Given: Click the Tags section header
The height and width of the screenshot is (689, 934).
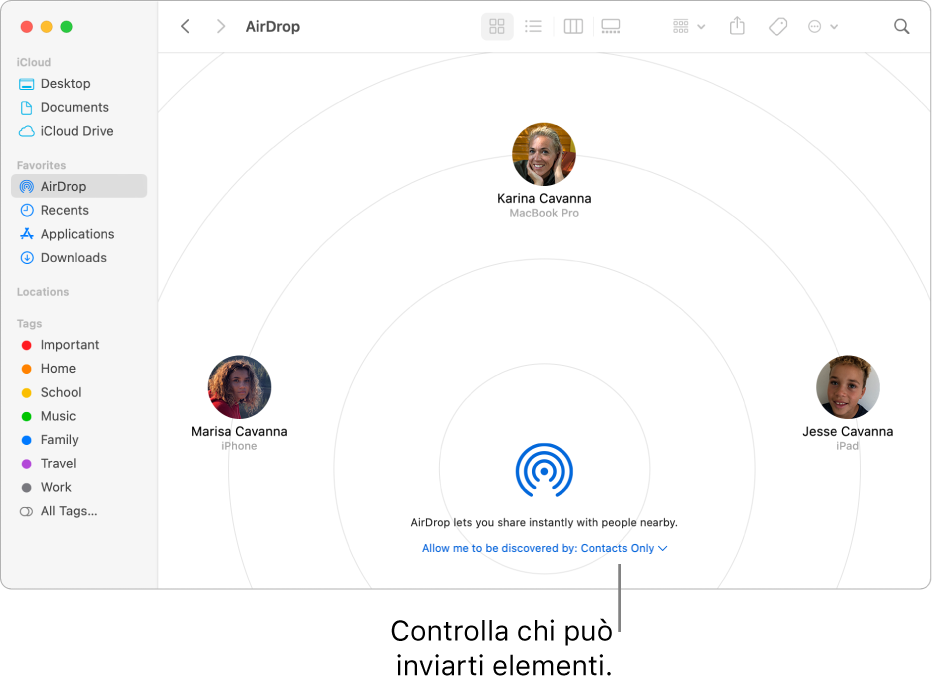Looking at the screenshot, I should 29,323.
